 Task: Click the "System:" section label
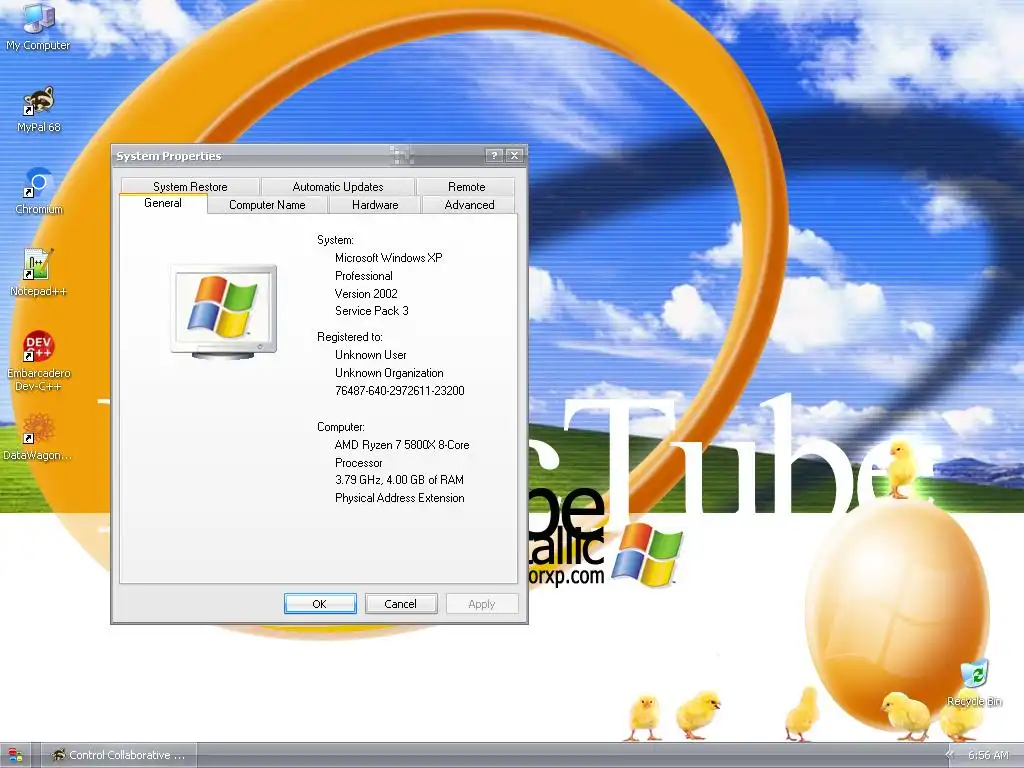point(335,240)
